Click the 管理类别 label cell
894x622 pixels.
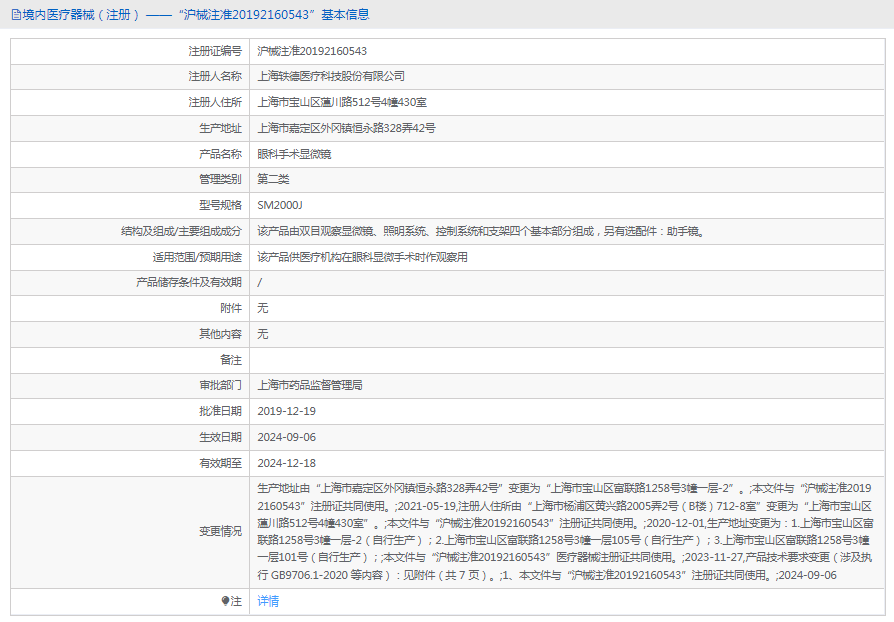130,180
